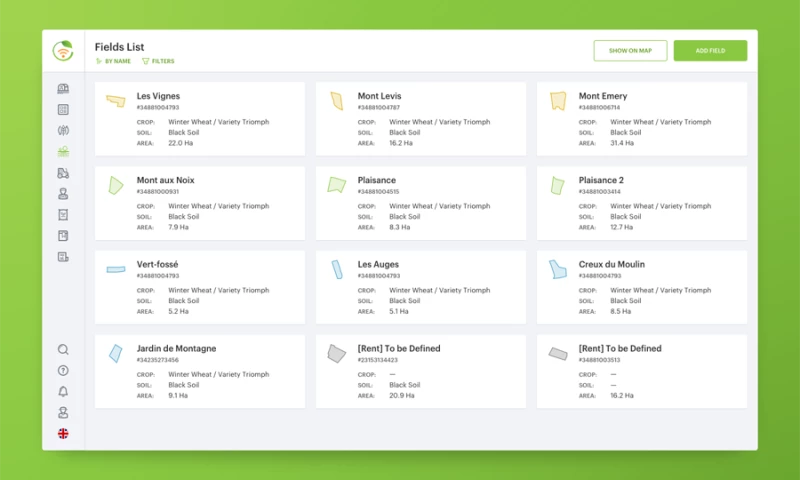The width and height of the screenshot is (800, 480).
Task: Change sorting using By Name
Action: coord(114,61)
